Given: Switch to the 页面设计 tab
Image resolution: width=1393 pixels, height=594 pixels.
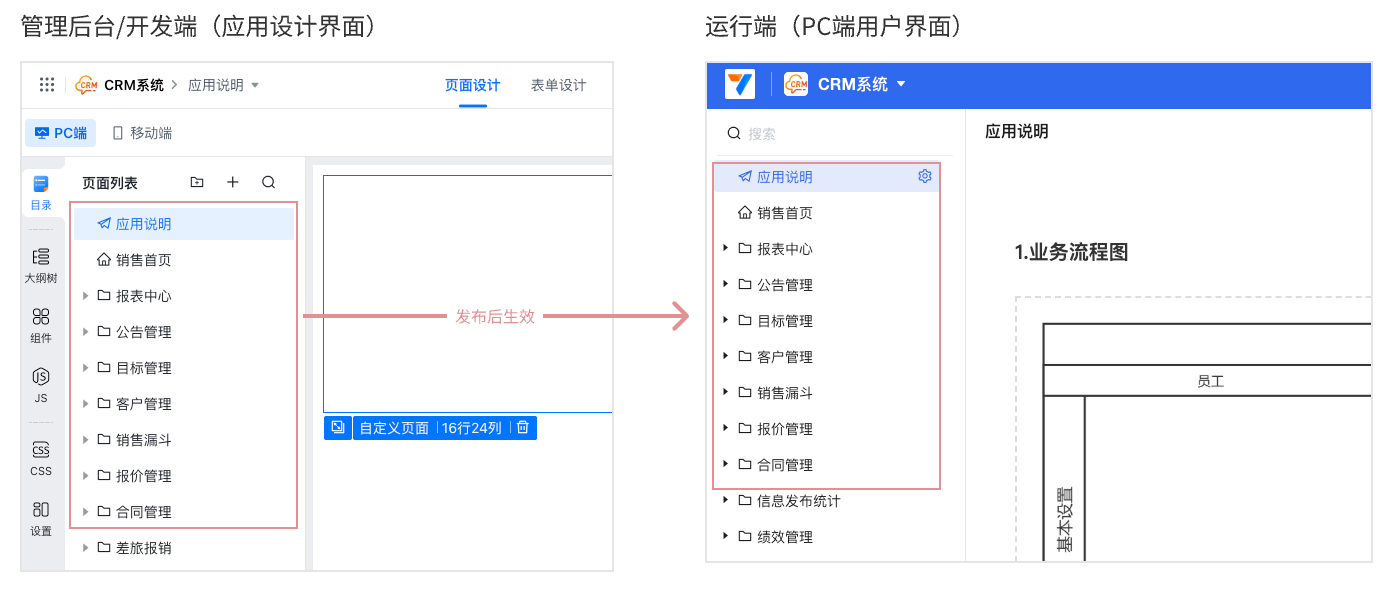Looking at the screenshot, I should (472, 85).
